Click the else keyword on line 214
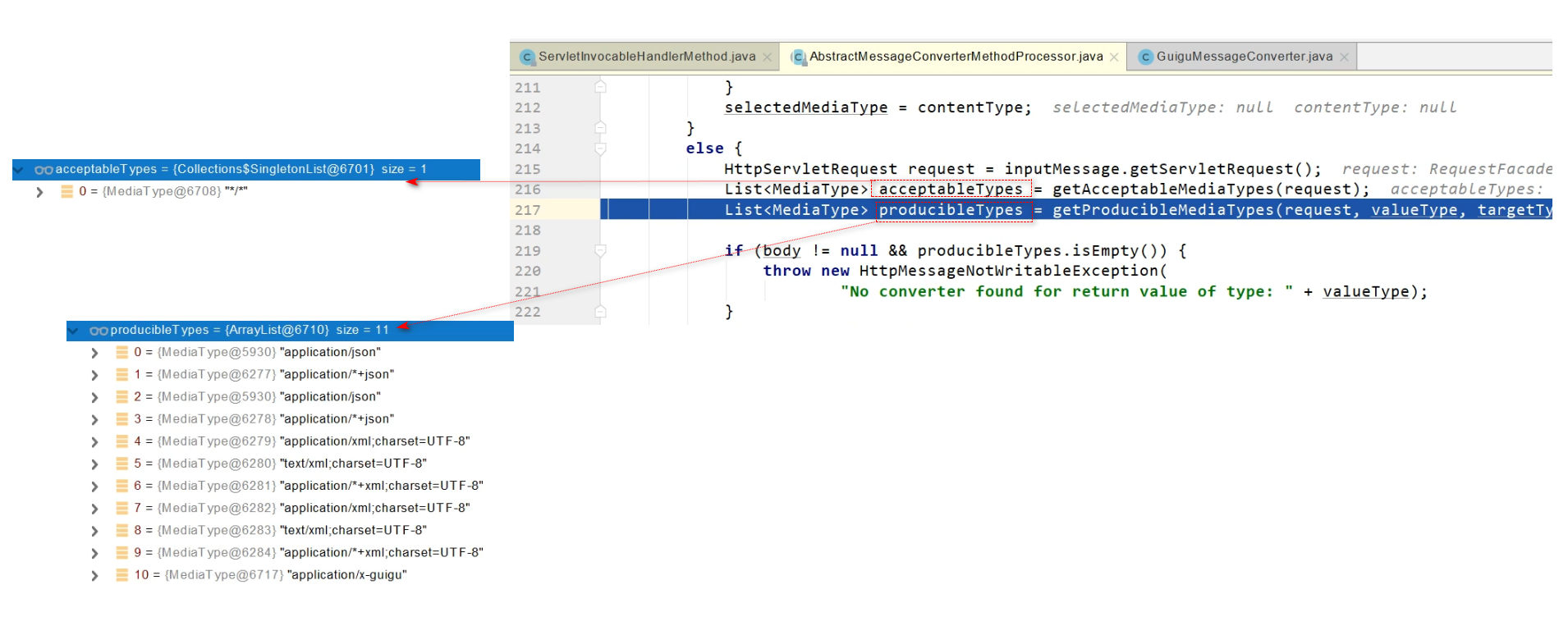 pos(704,148)
